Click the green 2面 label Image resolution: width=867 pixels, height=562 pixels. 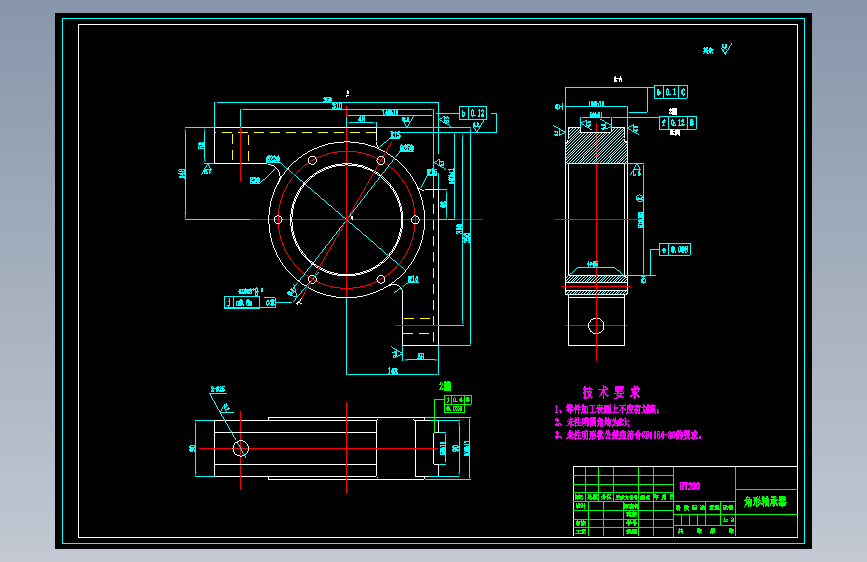(x=445, y=386)
